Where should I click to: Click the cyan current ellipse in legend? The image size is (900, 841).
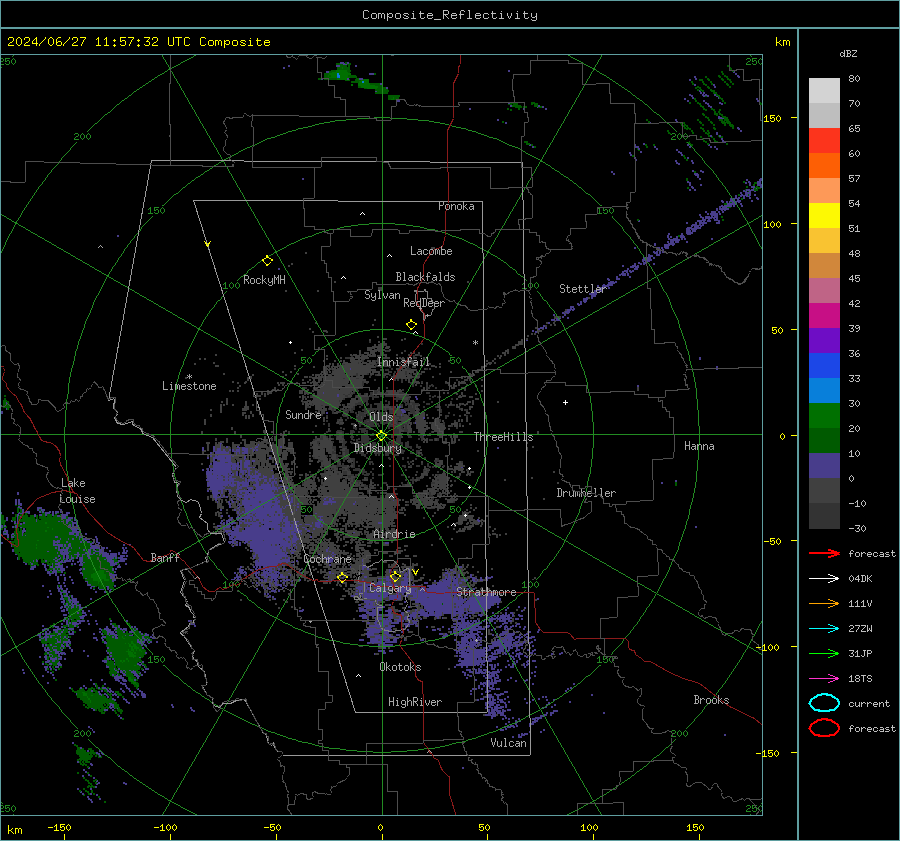coord(824,703)
